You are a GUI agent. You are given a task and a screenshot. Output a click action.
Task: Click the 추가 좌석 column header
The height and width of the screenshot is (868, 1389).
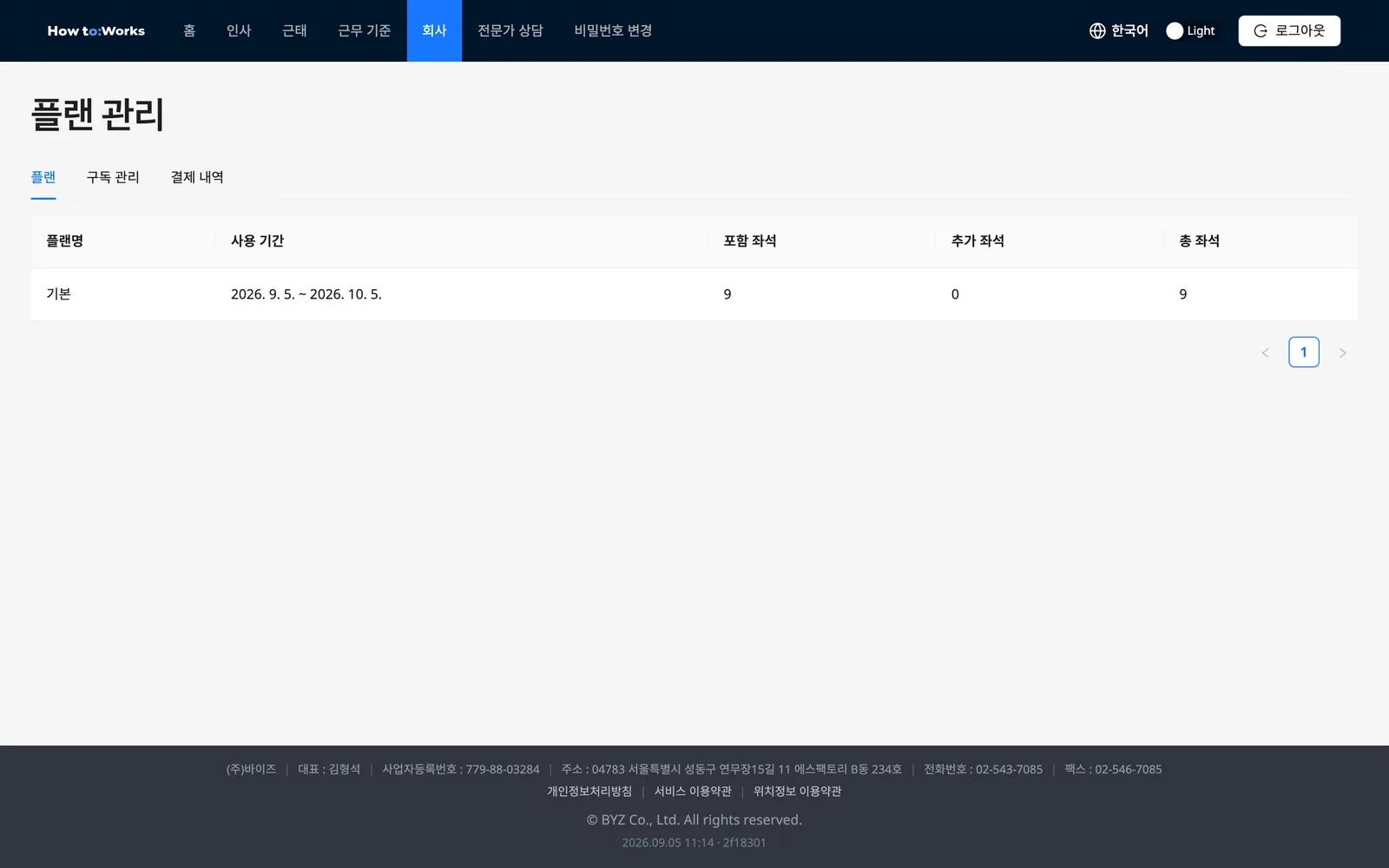click(x=1050, y=241)
